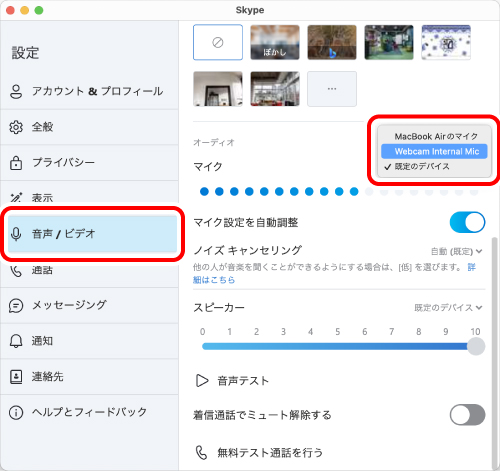Viewport: 500px width, 471px height.
Task: Click the chat bubble icon beside メッセージング
Action: point(16,305)
